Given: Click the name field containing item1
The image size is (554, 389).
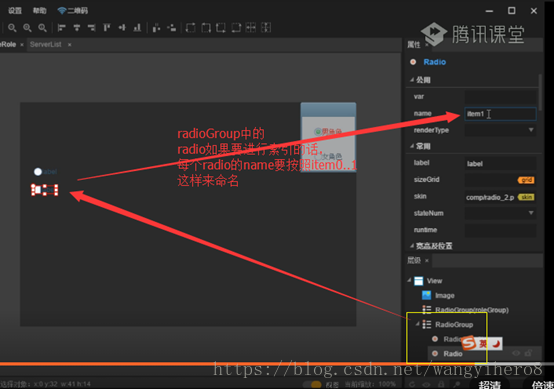Looking at the screenshot, I should point(500,114).
